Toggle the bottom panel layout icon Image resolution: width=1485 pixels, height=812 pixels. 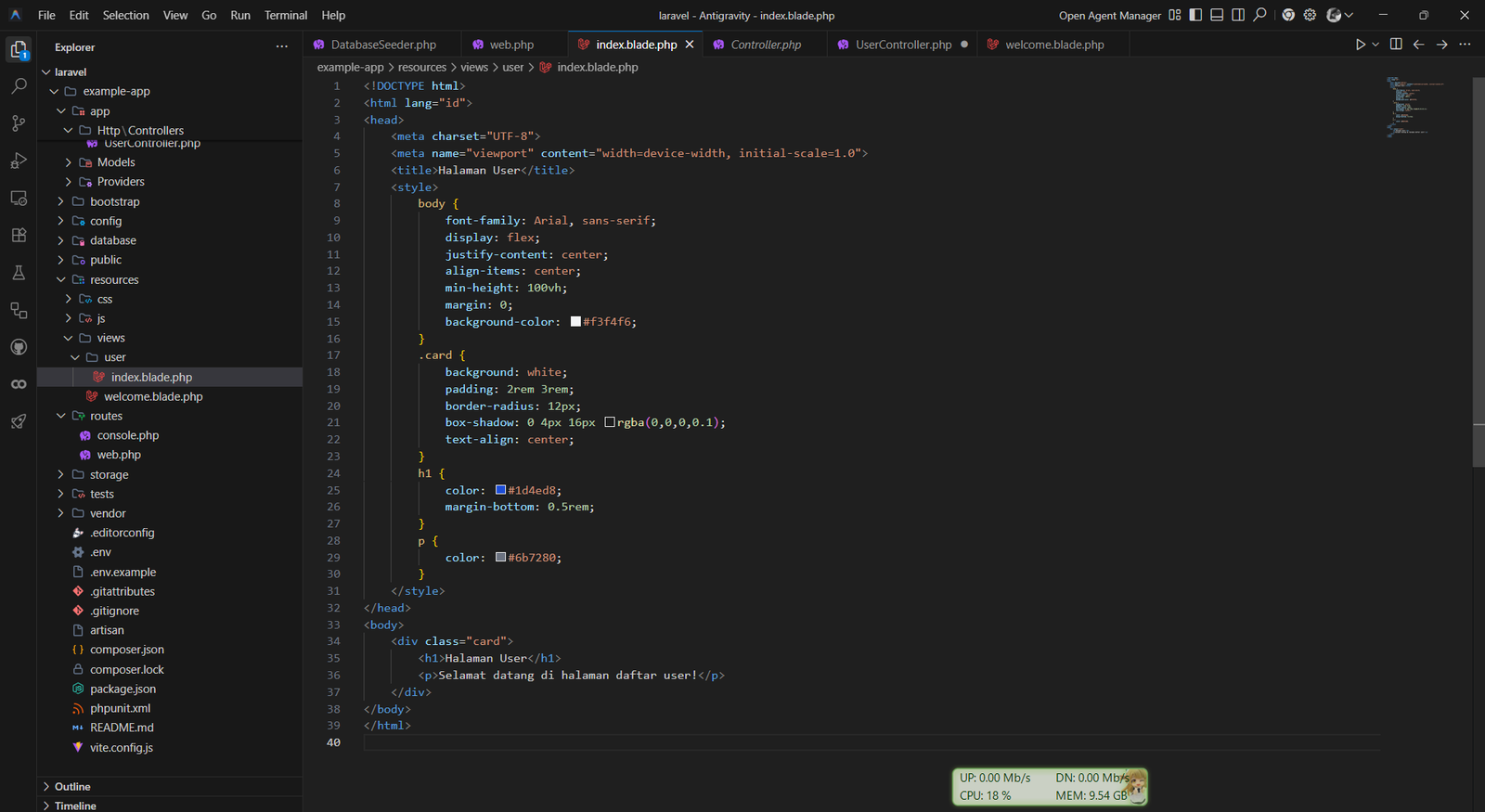click(1217, 15)
